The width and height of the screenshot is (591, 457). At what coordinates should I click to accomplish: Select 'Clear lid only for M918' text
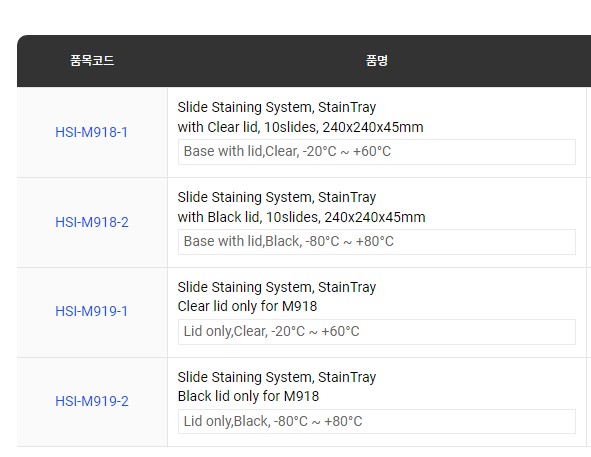click(x=247, y=306)
